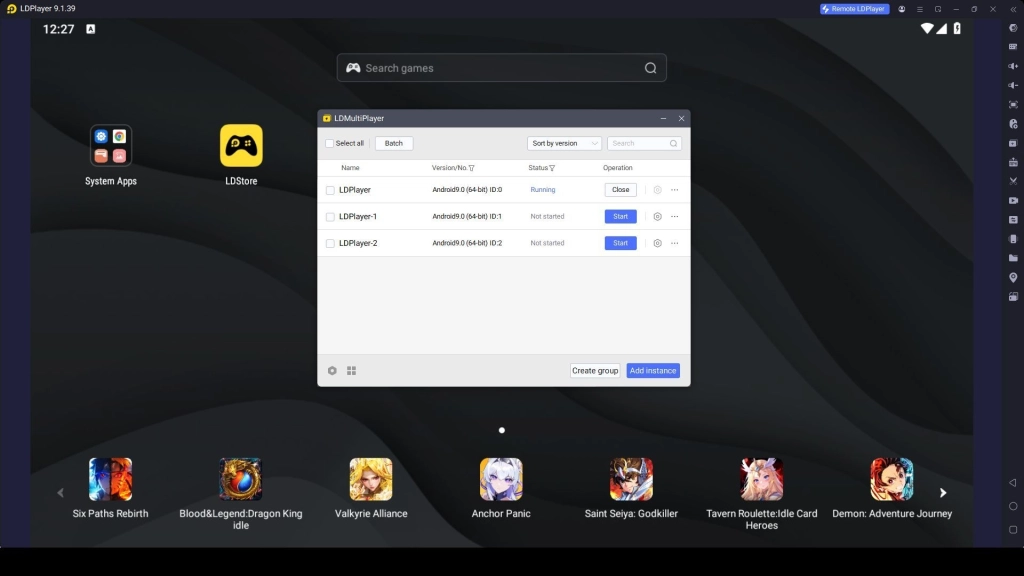Click the home screen page indicator dot

point(502,430)
